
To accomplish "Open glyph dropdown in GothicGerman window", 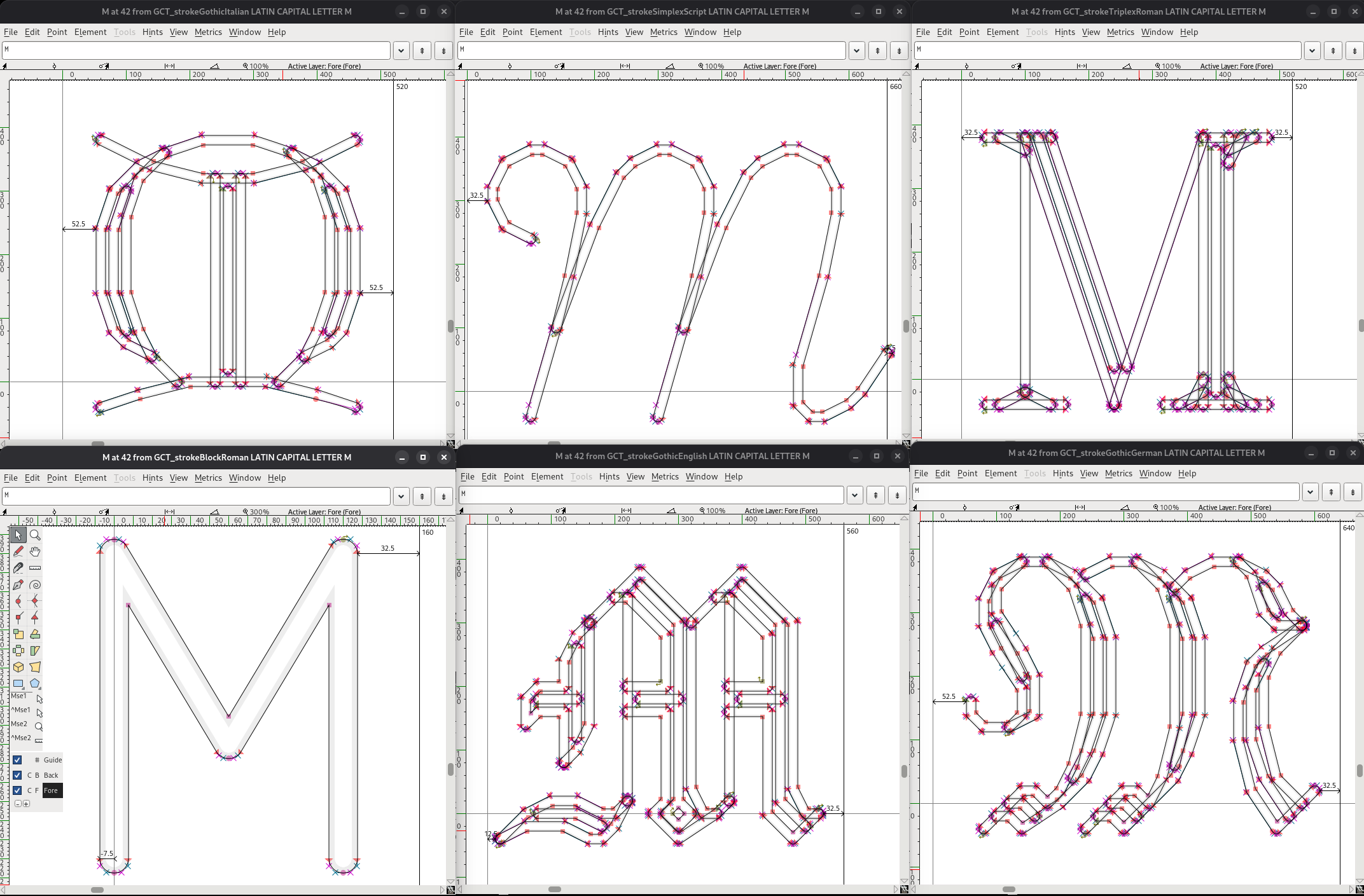I will [x=1310, y=492].
